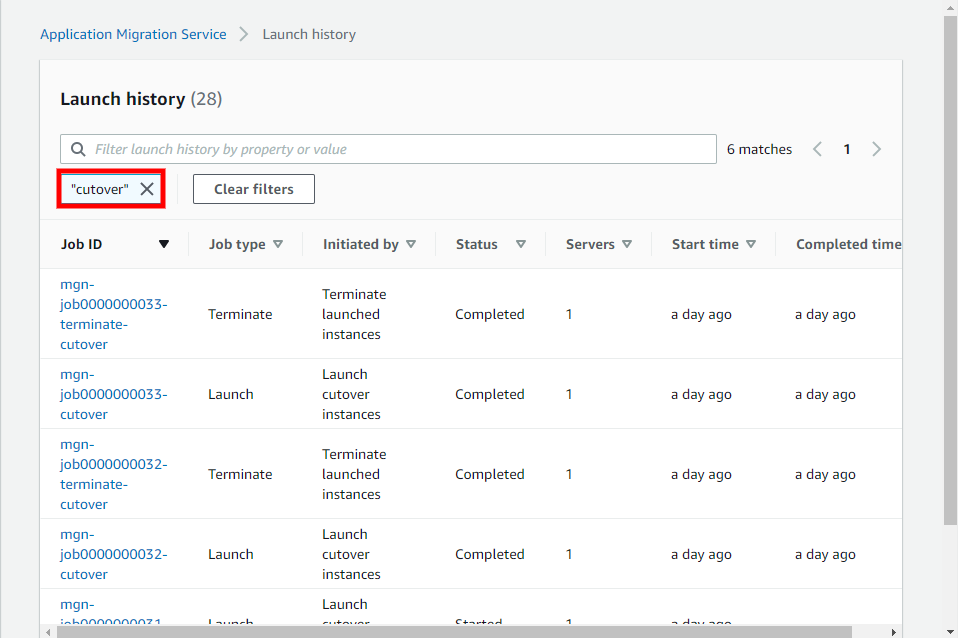Sort by Servers column
The height and width of the screenshot is (638, 958).
(627, 244)
